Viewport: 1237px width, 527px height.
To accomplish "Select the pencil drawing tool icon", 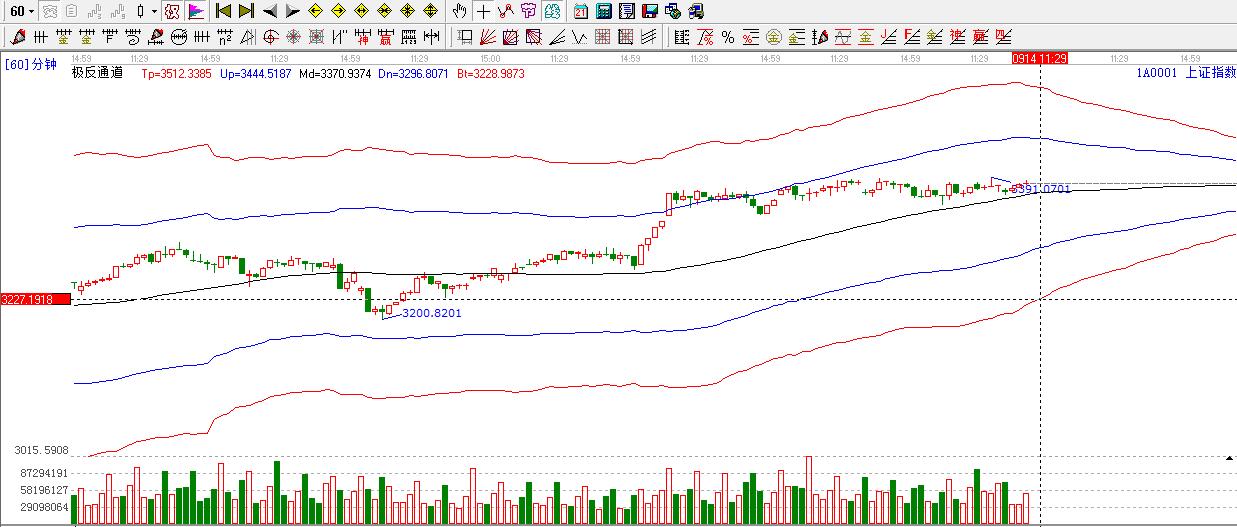I will click(17, 37).
